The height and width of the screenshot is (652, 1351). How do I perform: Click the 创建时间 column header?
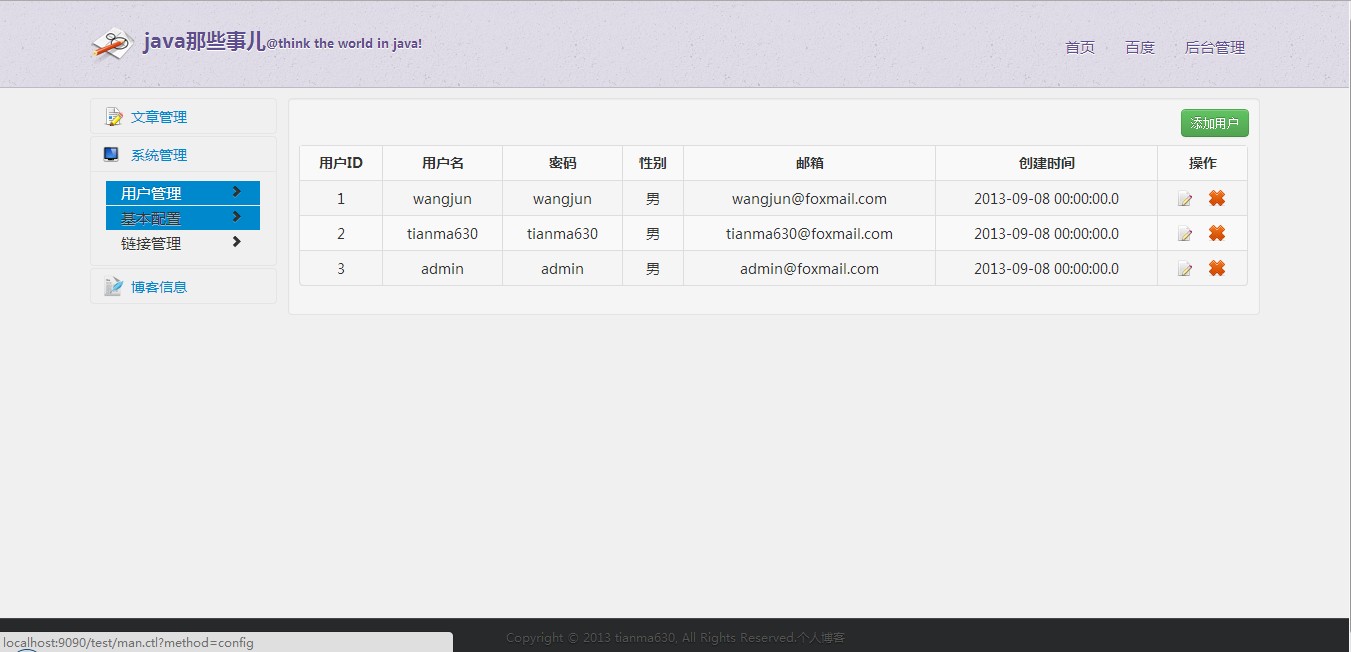[x=1046, y=163]
